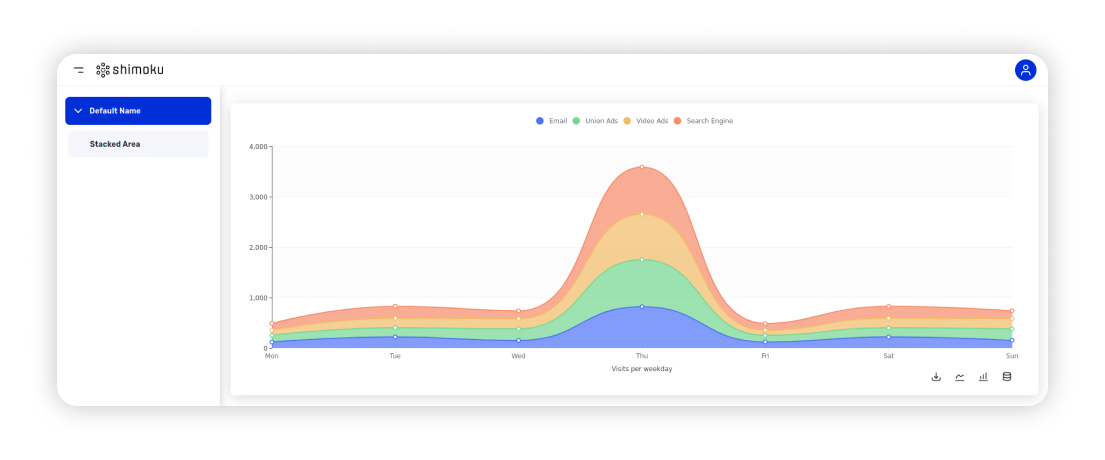Select the Default Name menu section
Viewport: 1105px width, 460px height.
138,111
